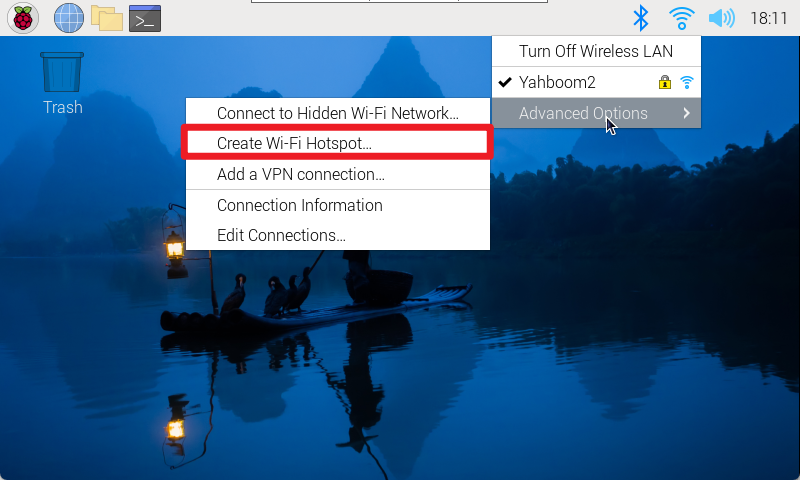Click the volume speaker icon
This screenshot has height=480, width=800.
tap(721, 18)
